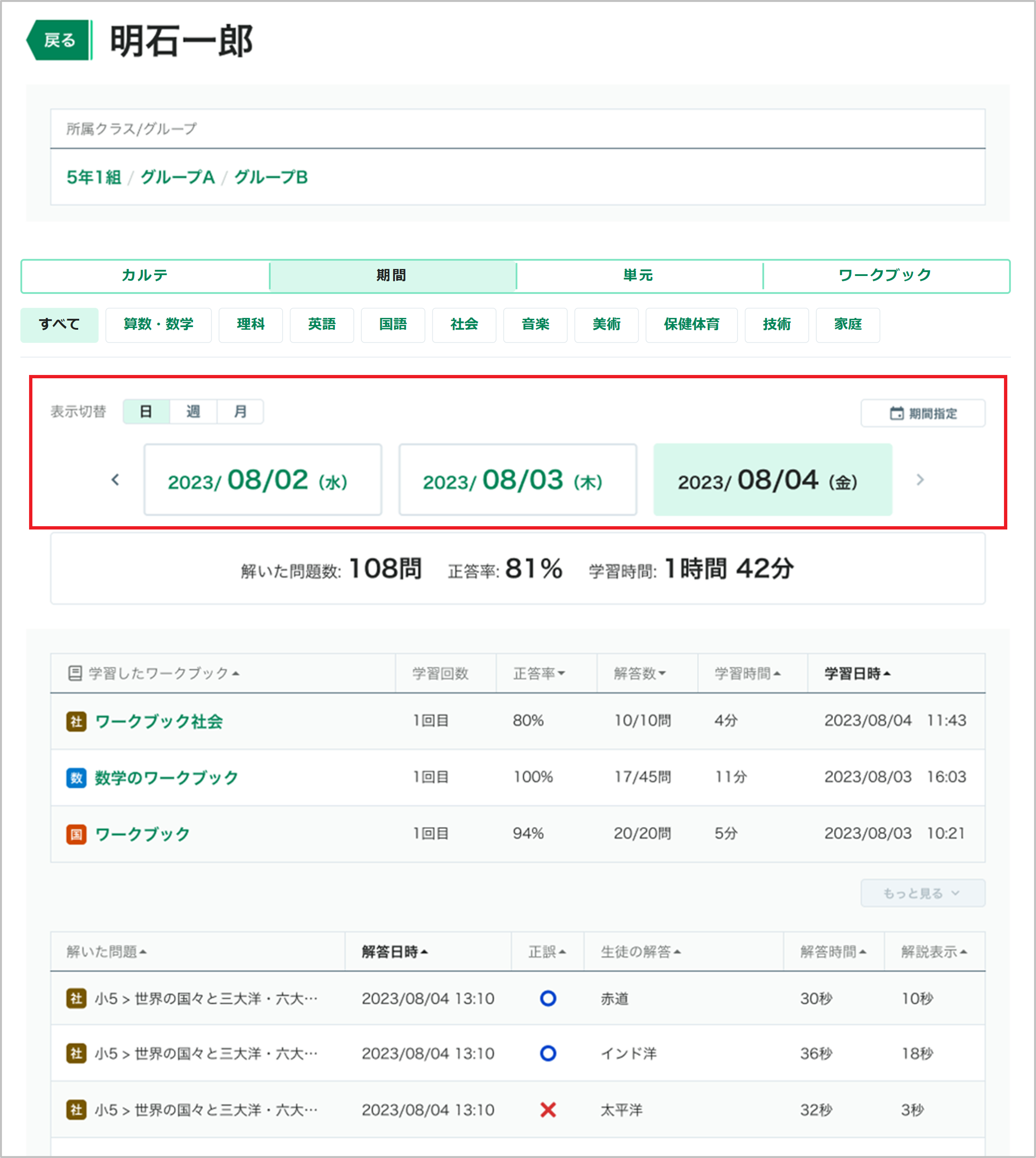Switch display to 月 view
The height and width of the screenshot is (1158, 1036).
pos(240,411)
